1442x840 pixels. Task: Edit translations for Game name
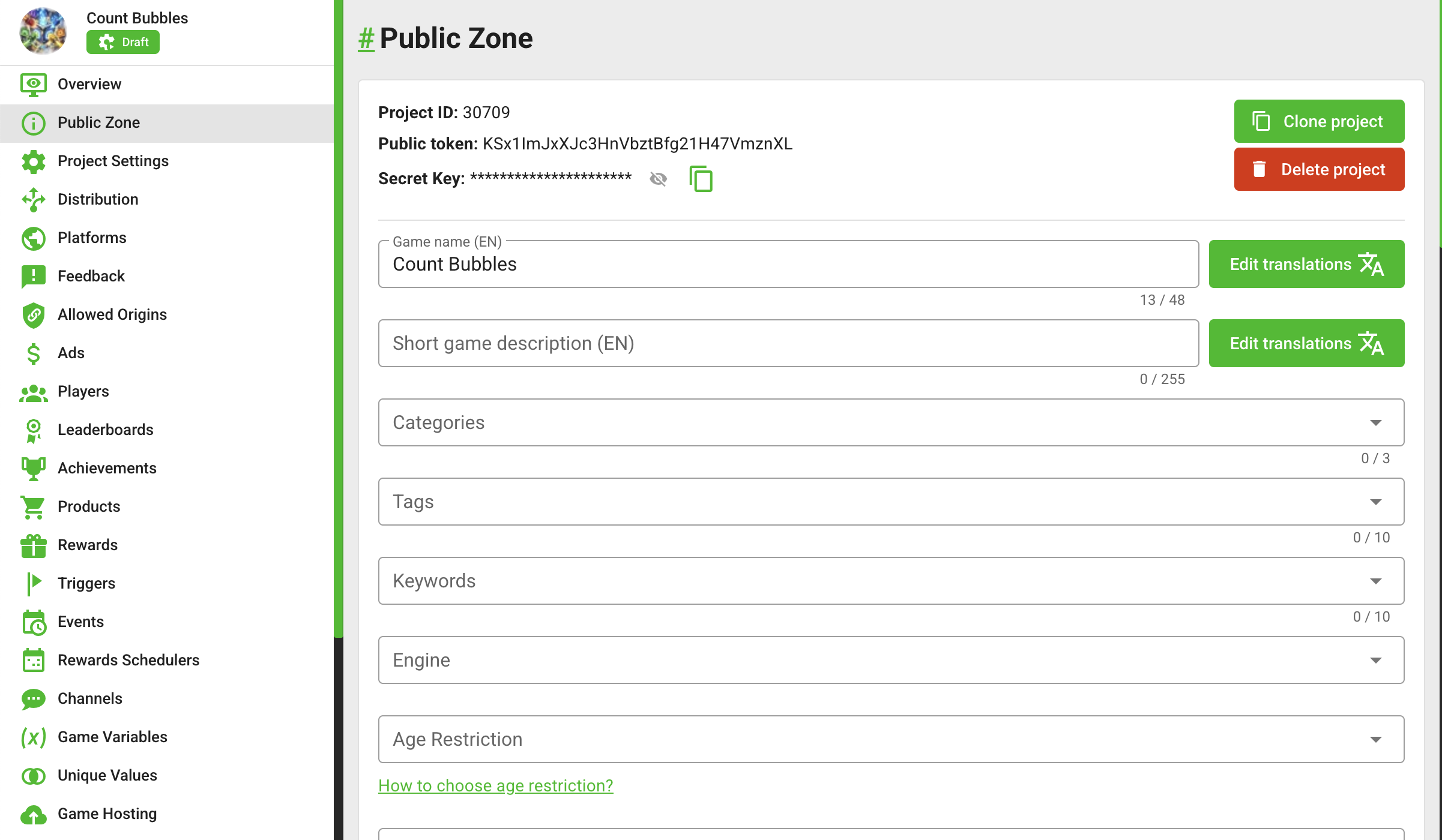1306,264
